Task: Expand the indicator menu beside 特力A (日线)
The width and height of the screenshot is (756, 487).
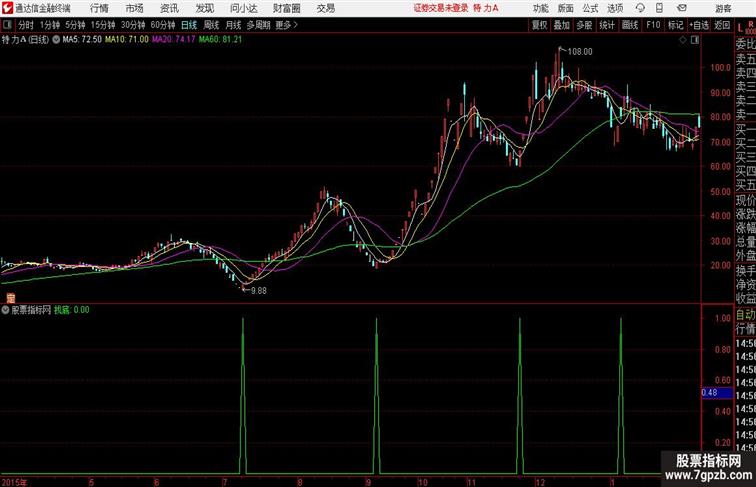Action: pyautogui.click(x=56, y=40)
